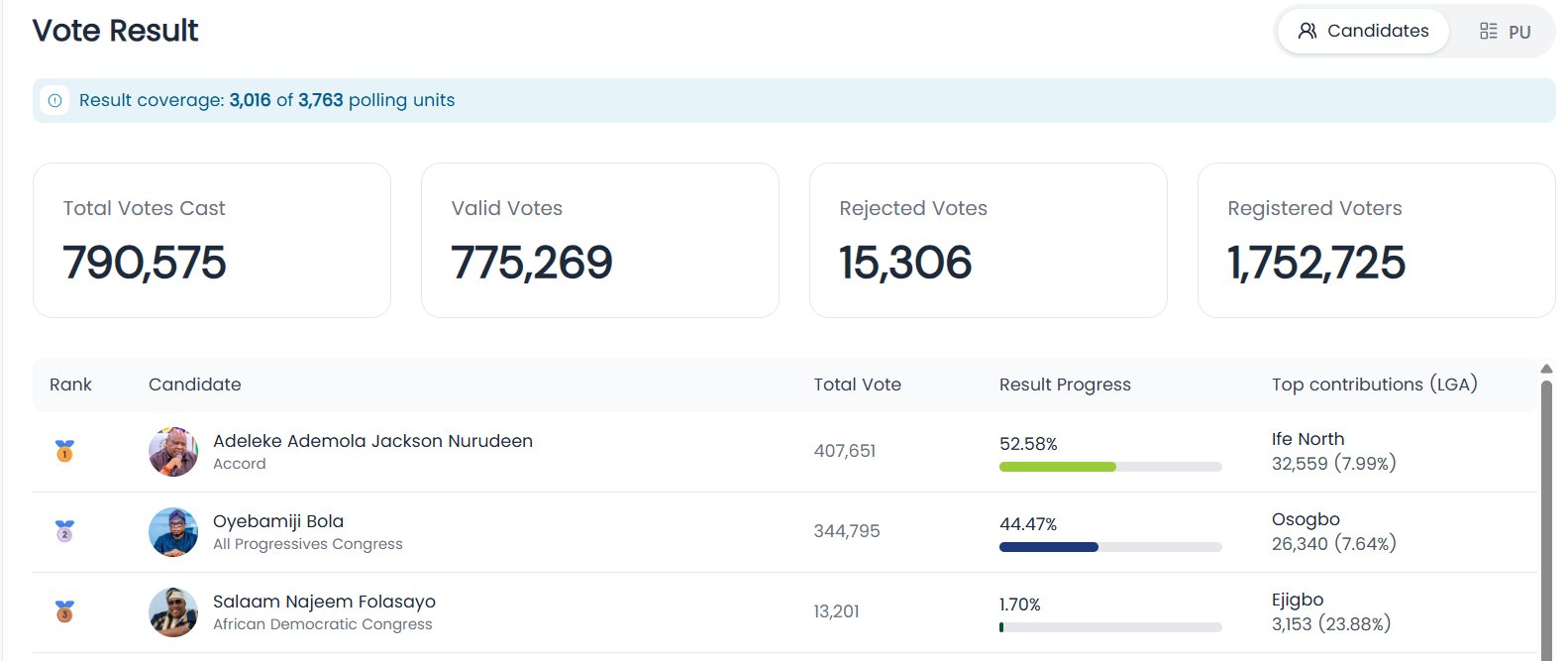The width and height of the screenshot is (1568, 661).
Task: Click the grid list icon beside PU
Action: pos(1488,32)
